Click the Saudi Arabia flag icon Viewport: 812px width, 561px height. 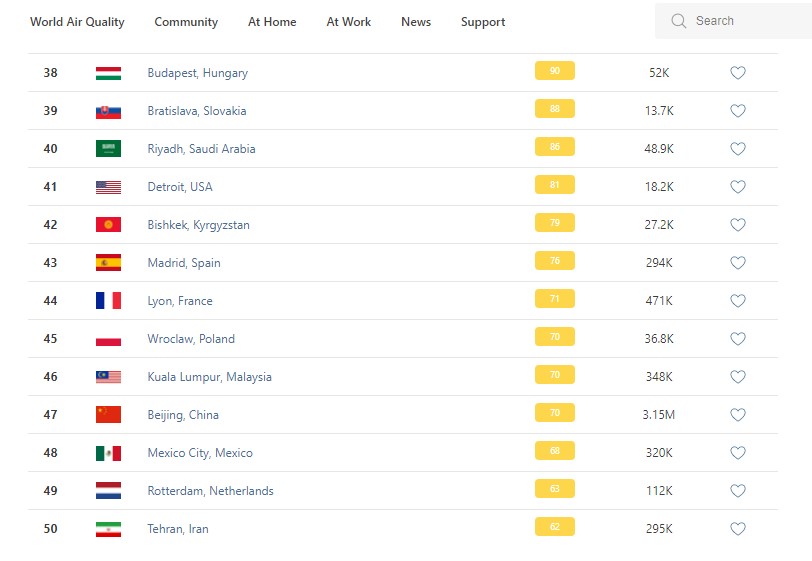coord(108,149)
